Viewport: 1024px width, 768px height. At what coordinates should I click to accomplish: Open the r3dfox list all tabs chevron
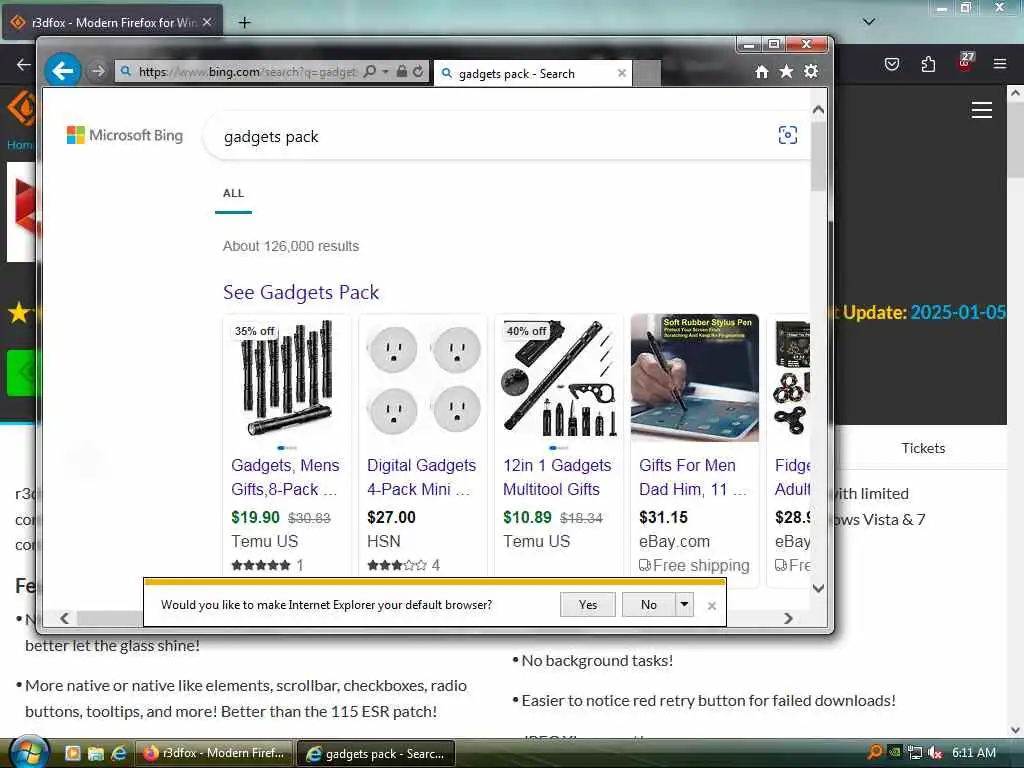(x=869, y=22)
